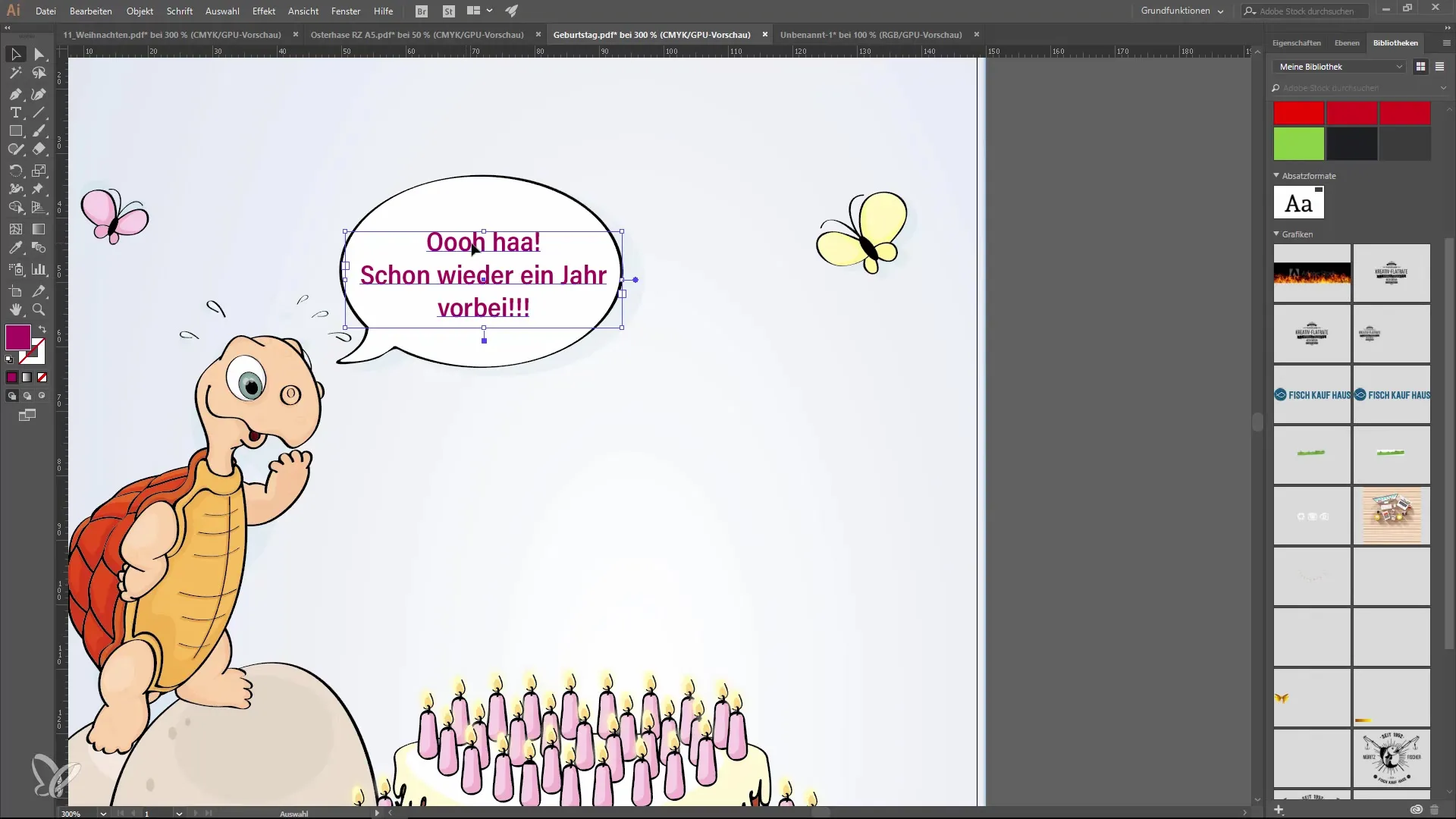Select the Puppet Warp pin tool

click(39, 189)
